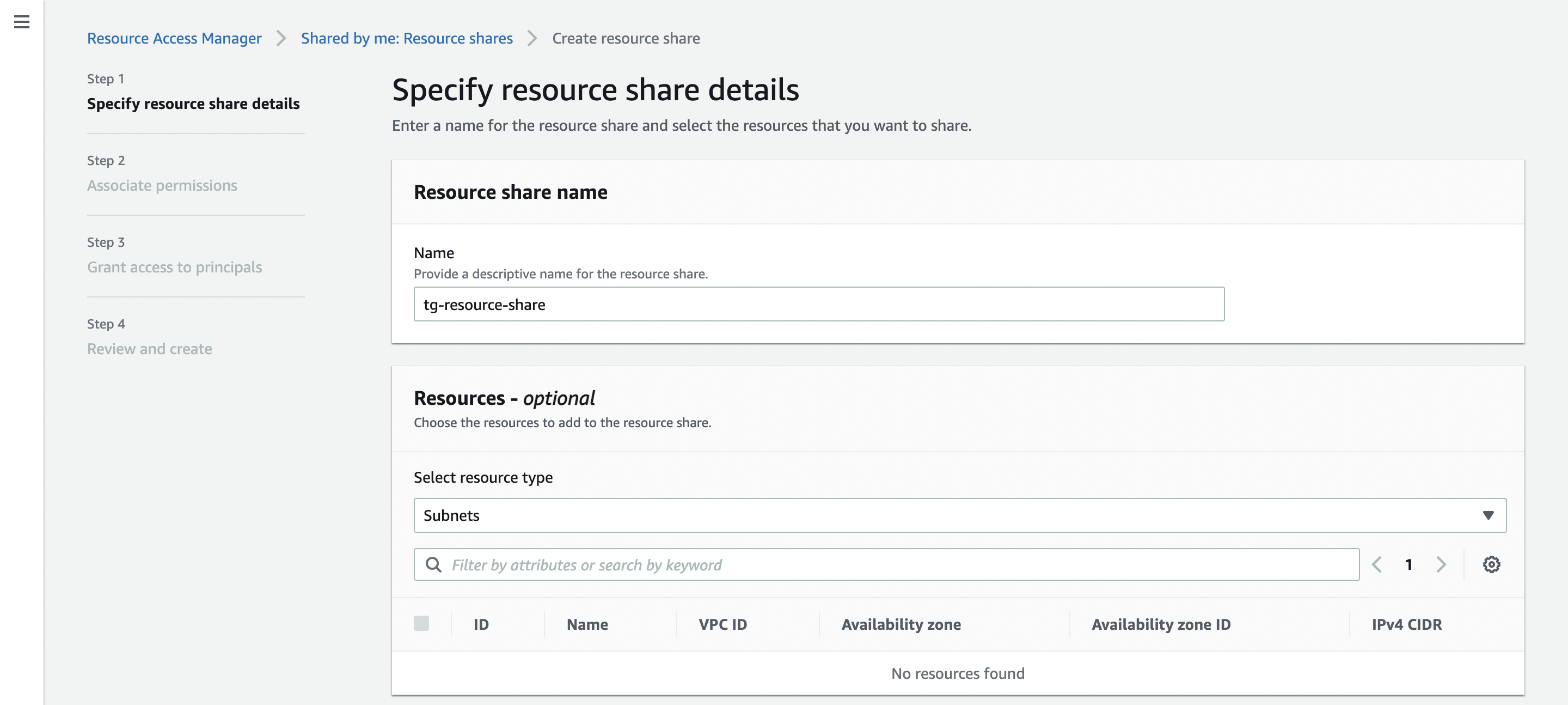Go to previous page of resources
The image size is (1568, 705).
(1377, 564)
